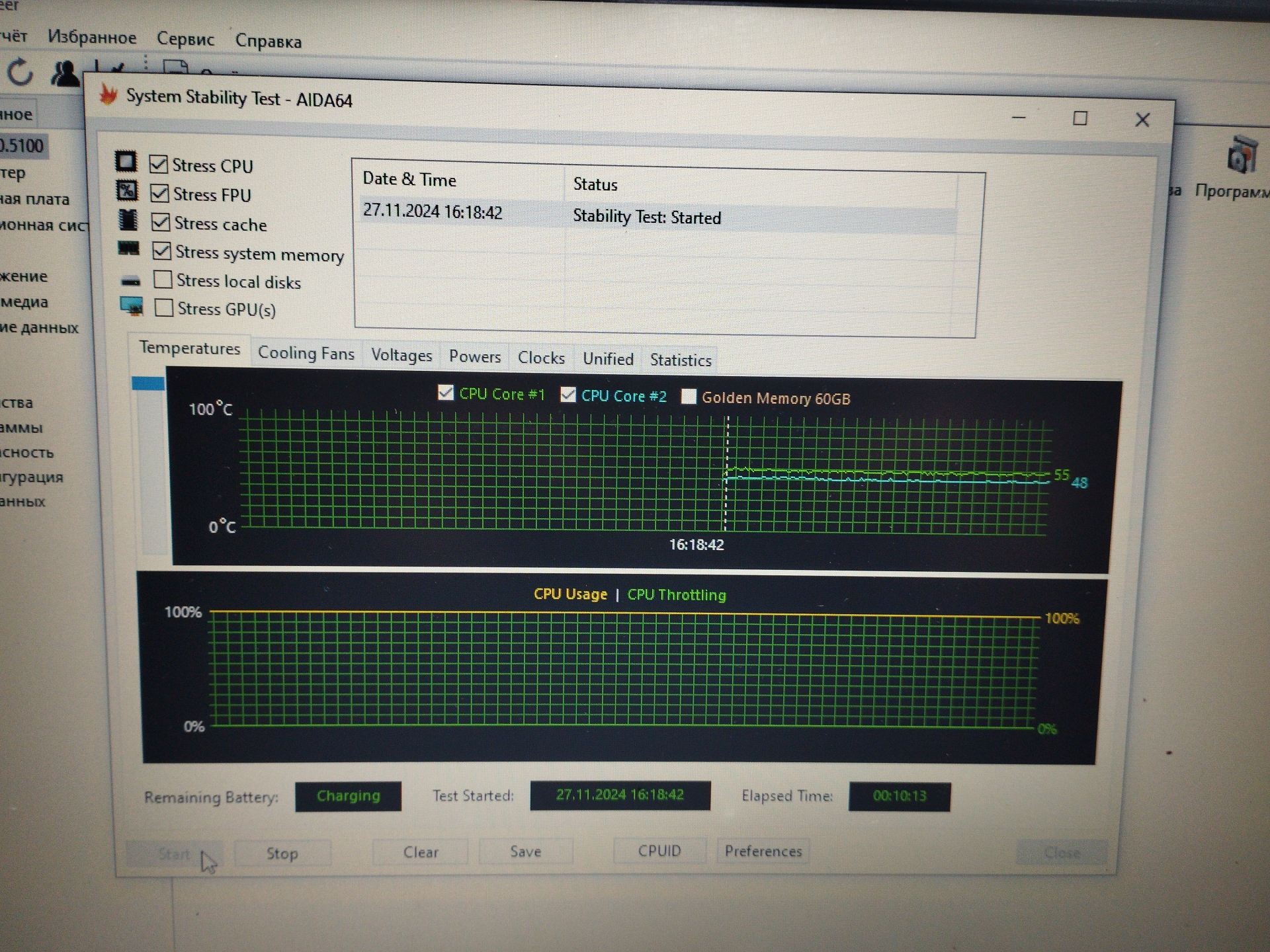Click the Test Started time field
1270x952 pixels.
(x=620, y=795)
